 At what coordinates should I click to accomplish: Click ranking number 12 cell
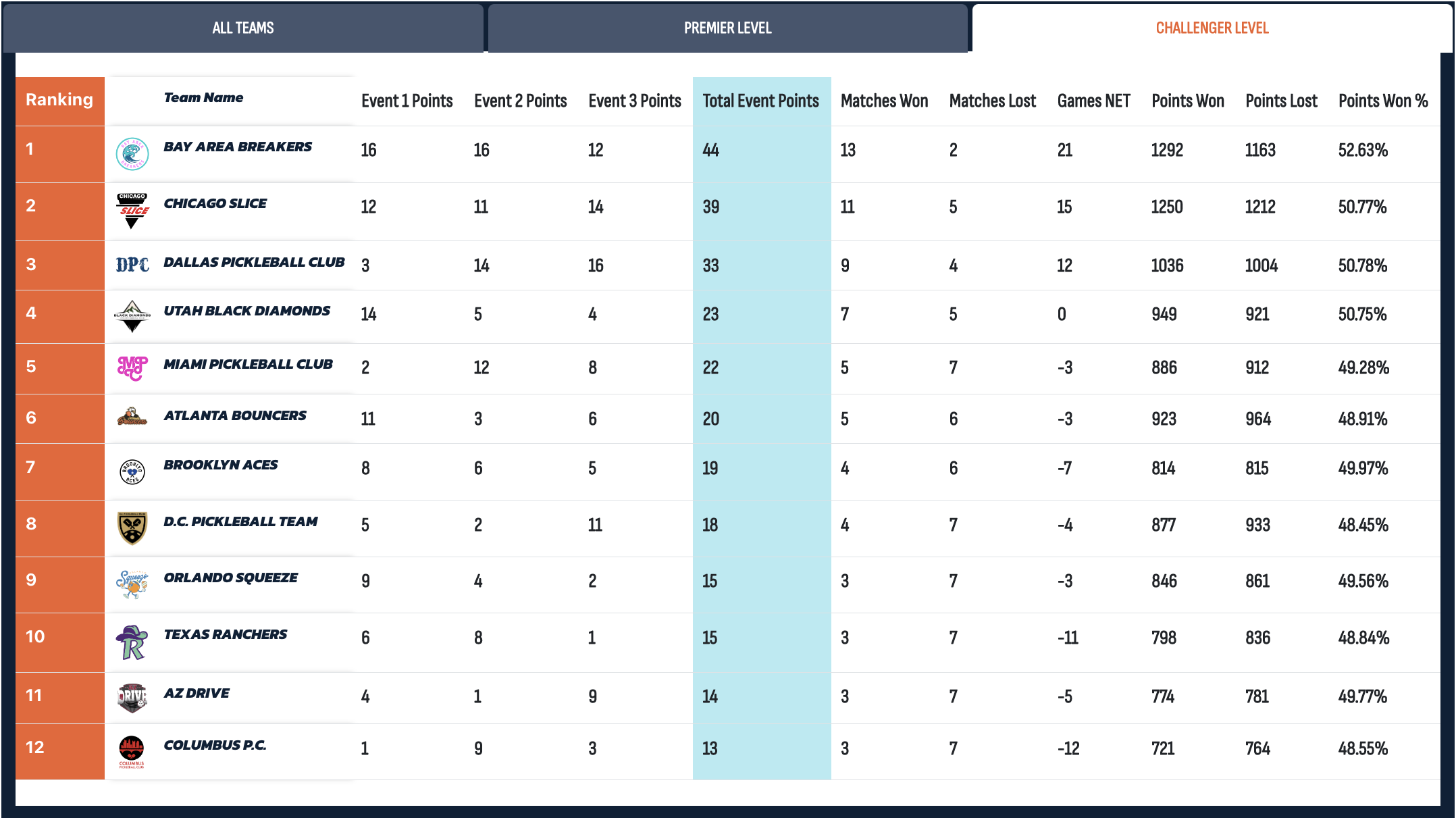point(60,752)
